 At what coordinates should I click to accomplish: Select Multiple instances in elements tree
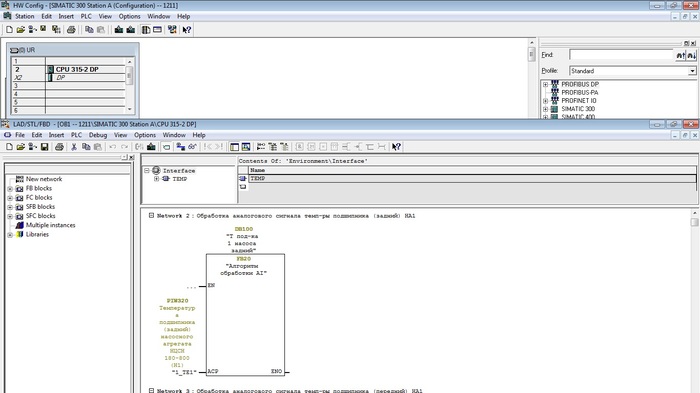50,226
